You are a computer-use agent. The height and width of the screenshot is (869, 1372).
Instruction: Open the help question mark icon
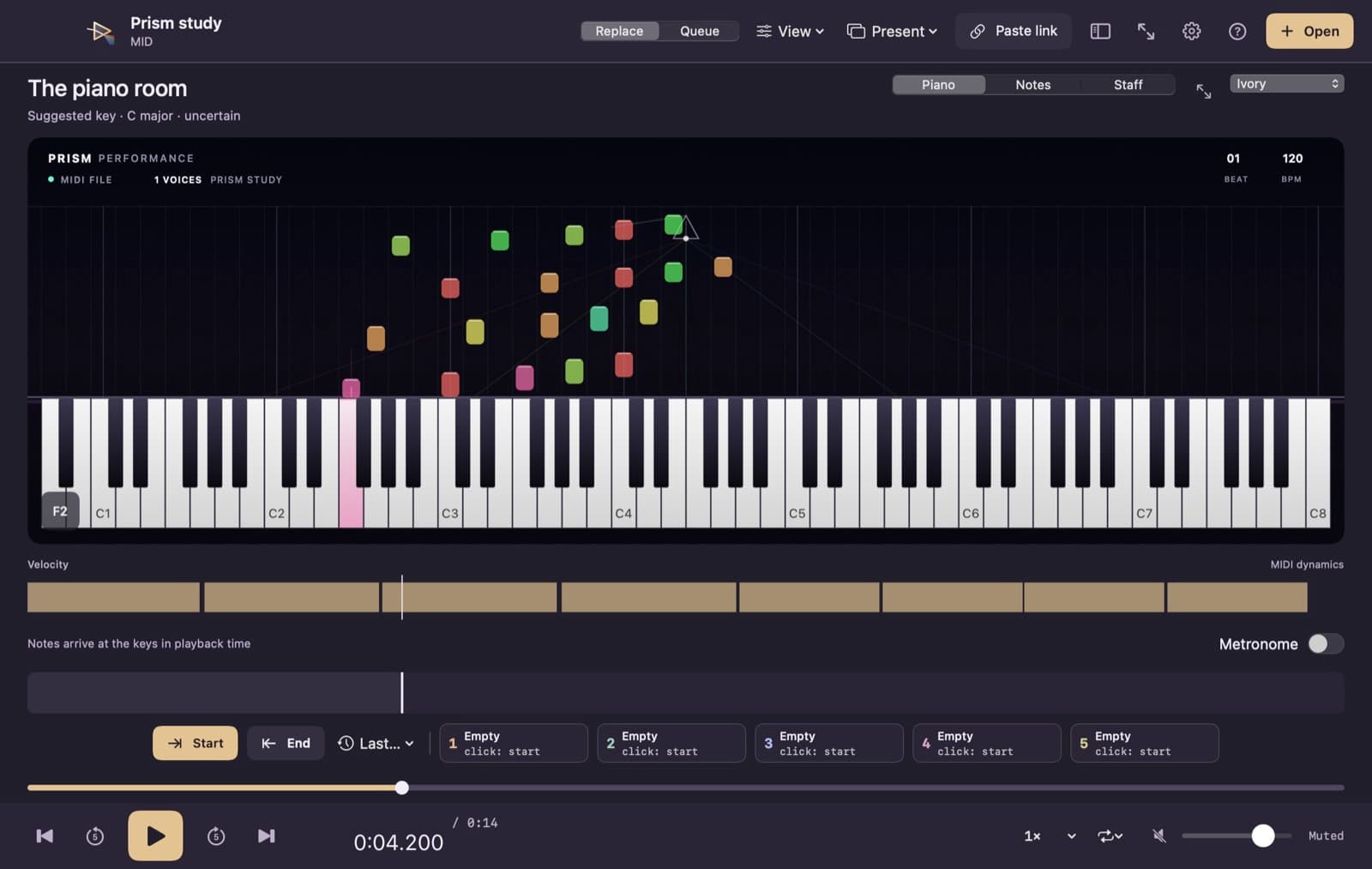click(1237, 31)
